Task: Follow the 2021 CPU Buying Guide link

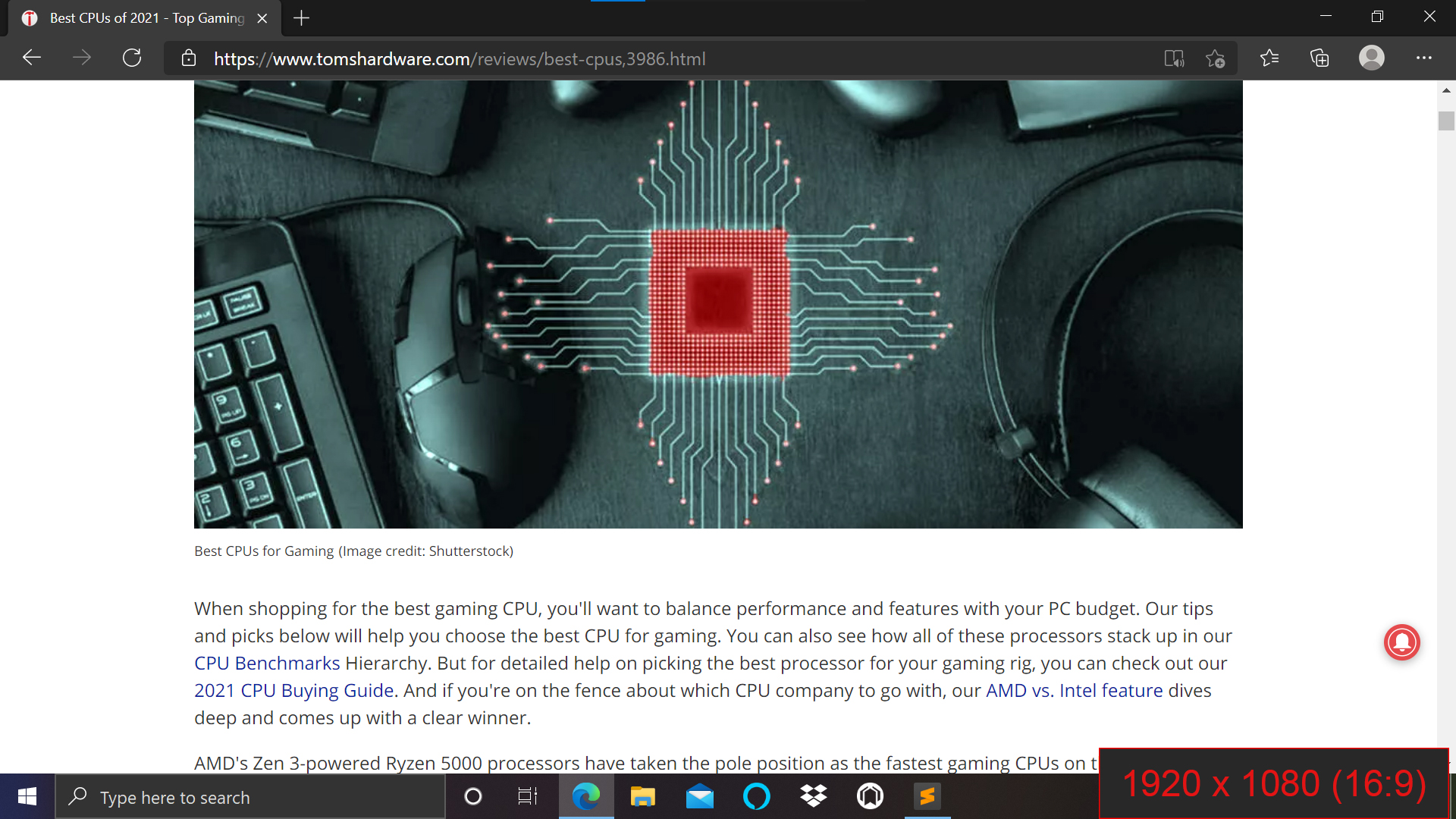Action: 293,691
